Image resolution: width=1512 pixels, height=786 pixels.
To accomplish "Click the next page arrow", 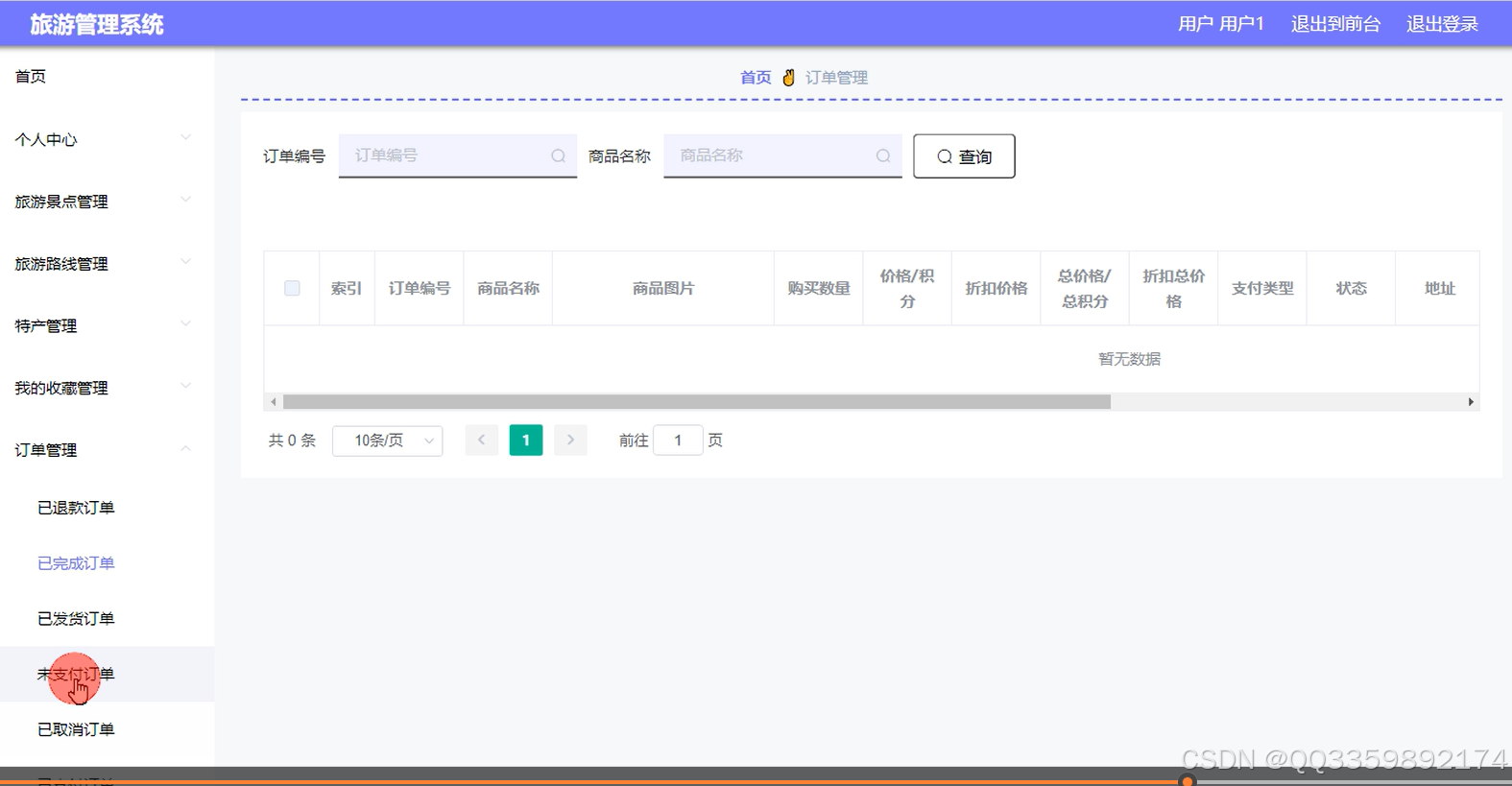I will (x=570, y=440).
